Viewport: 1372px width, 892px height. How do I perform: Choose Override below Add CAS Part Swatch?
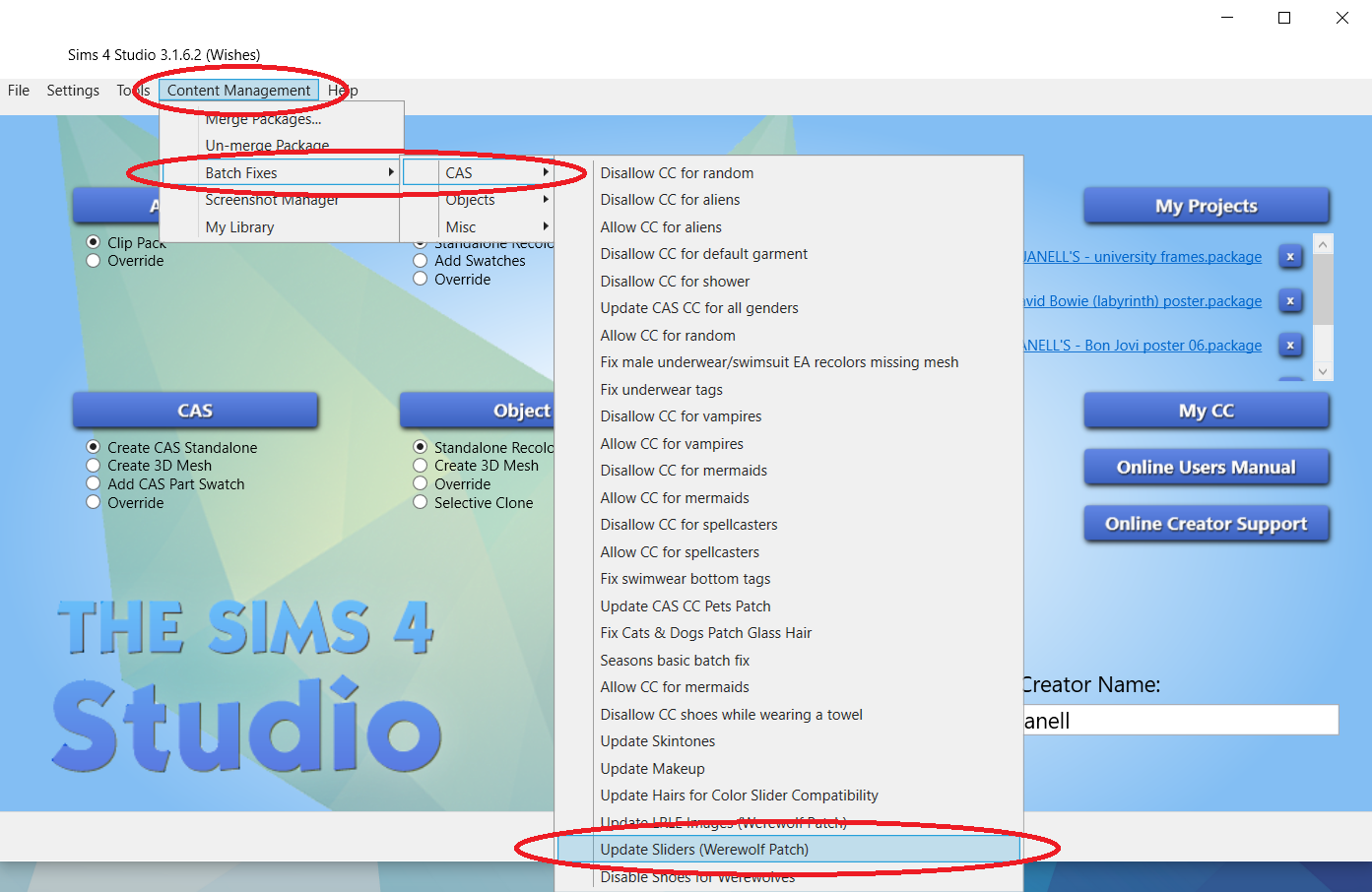pos(94,503)
